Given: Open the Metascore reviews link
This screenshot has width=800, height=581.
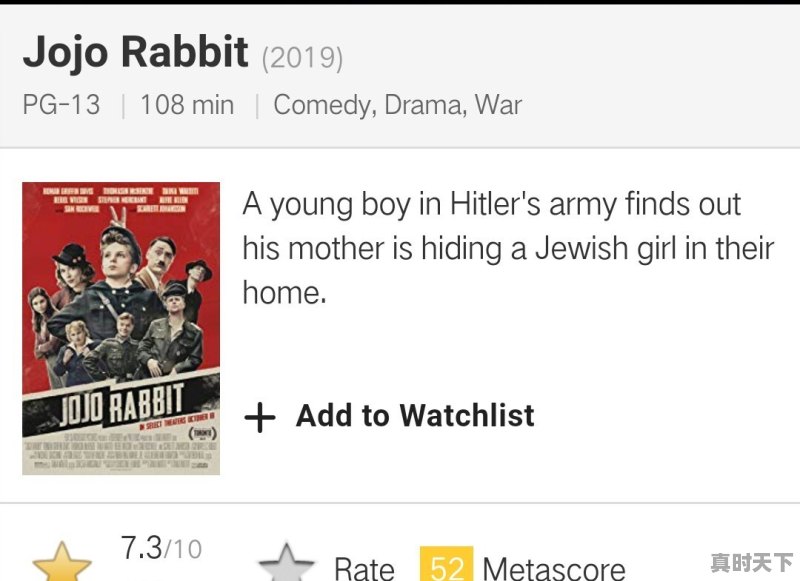Looking at the screenshot, I should click(x=553, y=568).
